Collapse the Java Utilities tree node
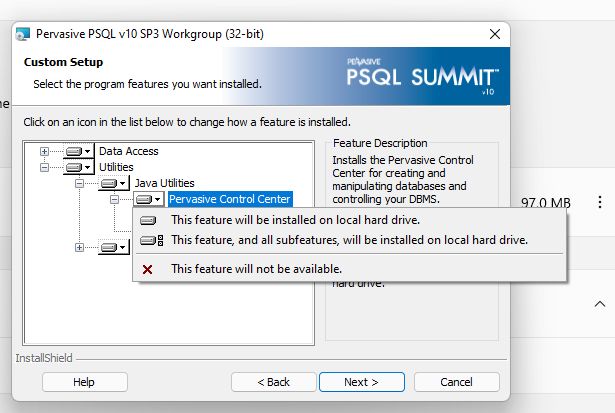The width and height of the screenshot is (615, 413). click(80, 183)
